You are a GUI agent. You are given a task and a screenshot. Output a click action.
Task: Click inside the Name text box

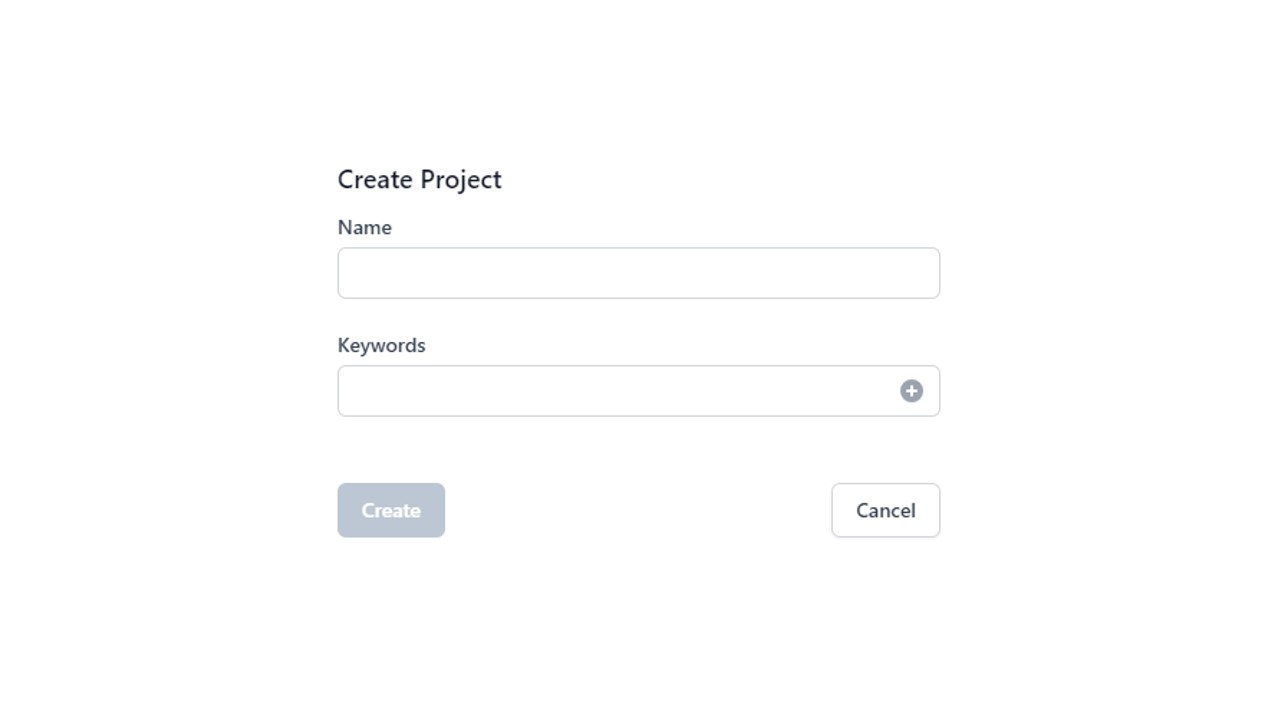tap(639, 273)
